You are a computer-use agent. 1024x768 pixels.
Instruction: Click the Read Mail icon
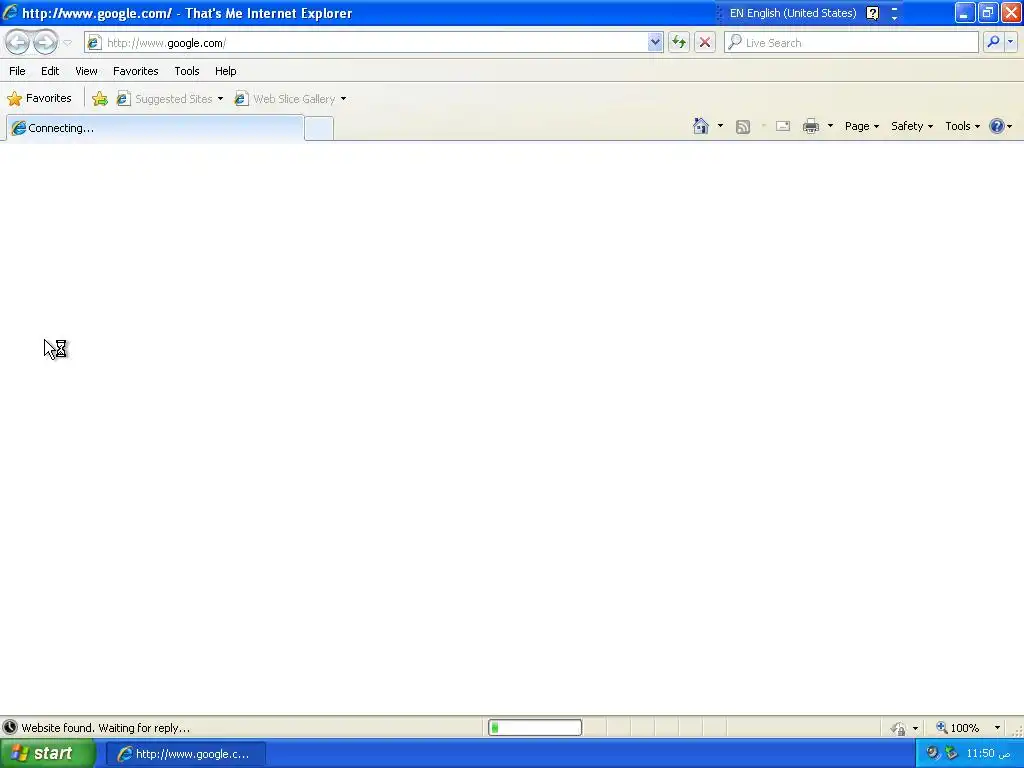(x=783, y=126)
